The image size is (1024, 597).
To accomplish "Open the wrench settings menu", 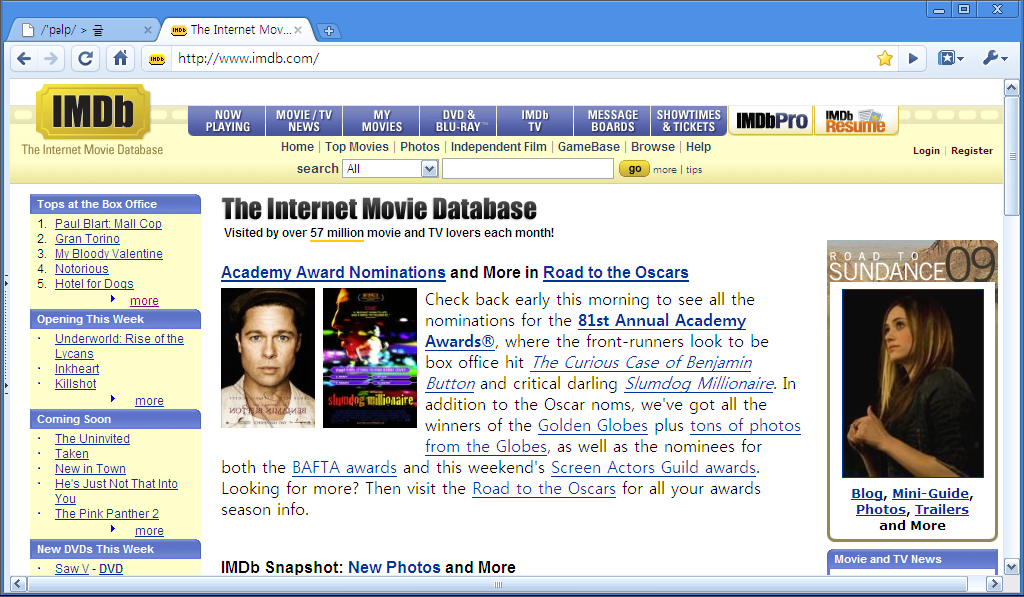I will 995,59.
